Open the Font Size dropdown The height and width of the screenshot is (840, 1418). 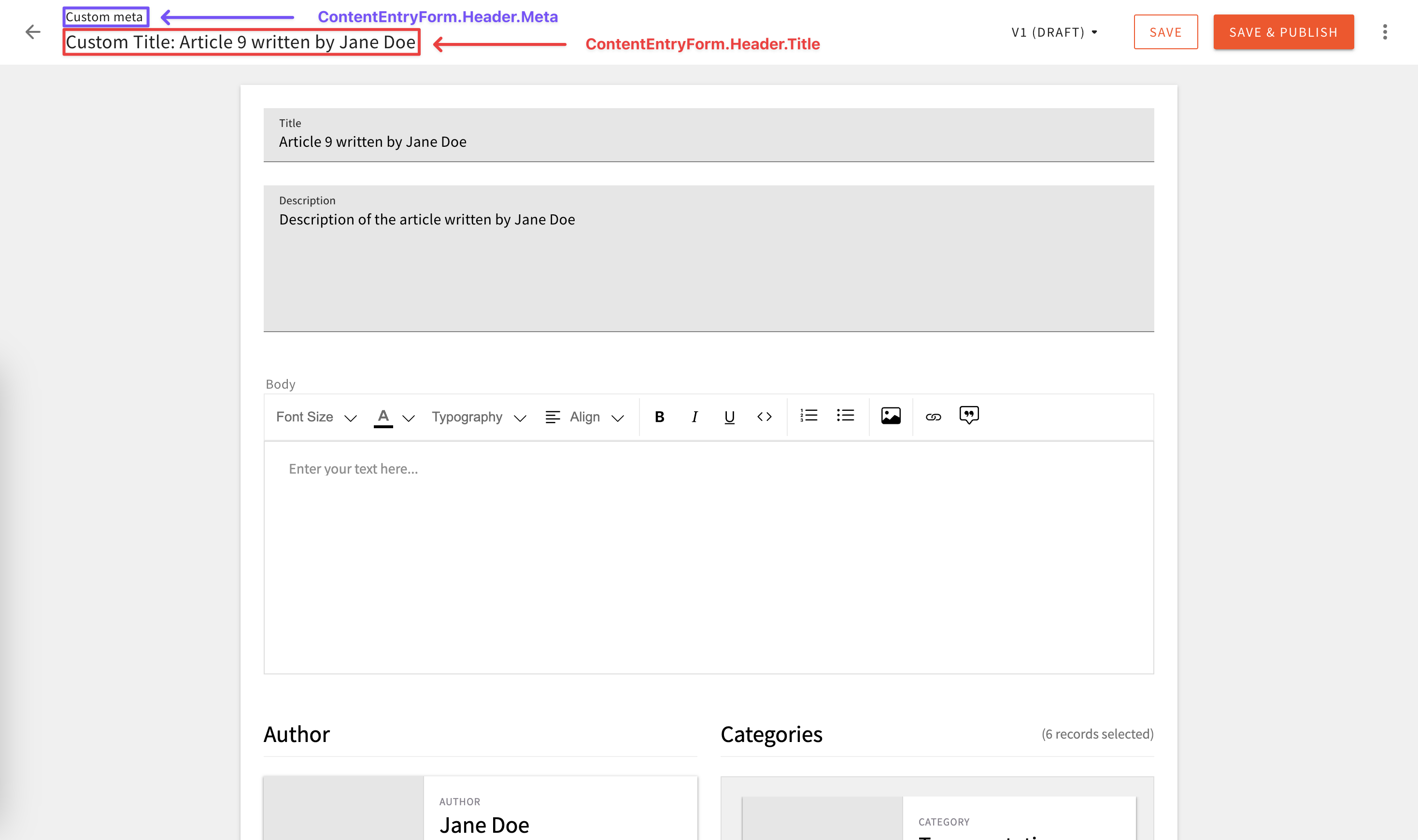coord(316,417)
